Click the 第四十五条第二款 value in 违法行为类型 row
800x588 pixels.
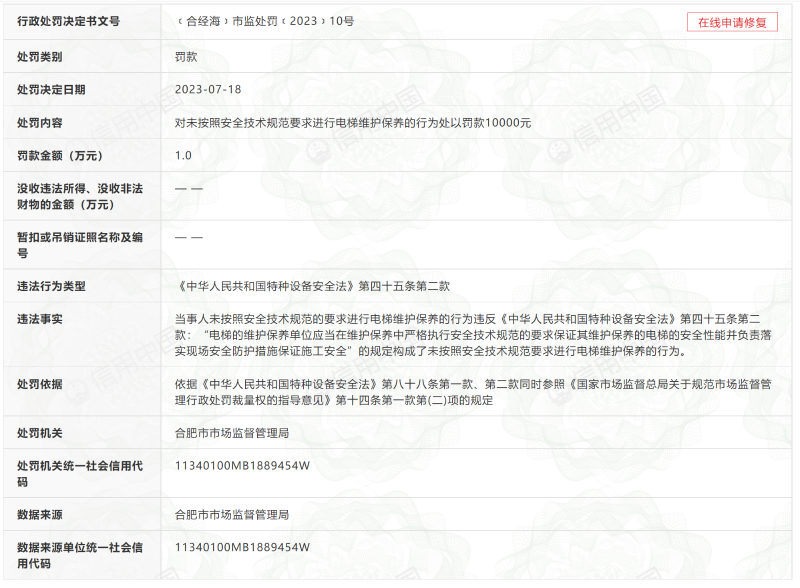[312, 286]
